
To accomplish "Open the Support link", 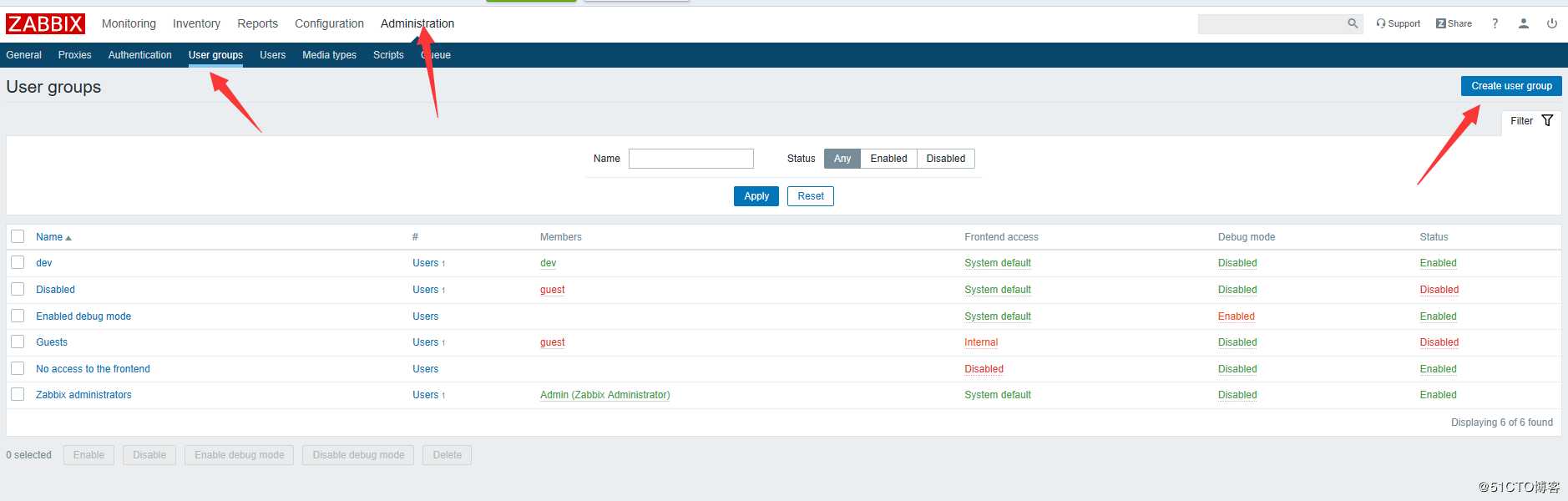I will tap(1399, 23).
